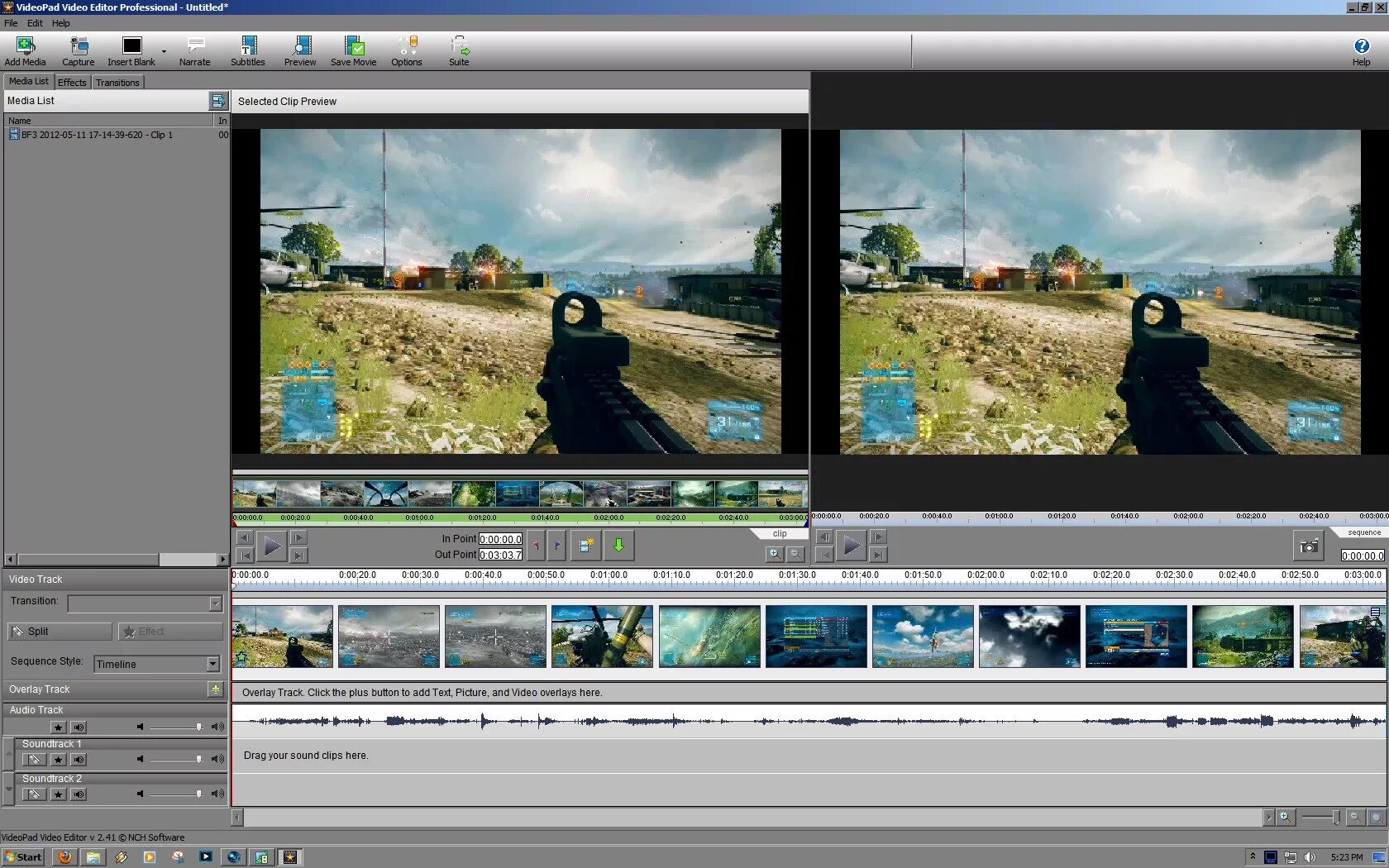Image resolution: width=1389 pixels, height=868 pixels.
Task: Click the Soundtrack 2 fade tool icon
Action: (x=34, y=794)
